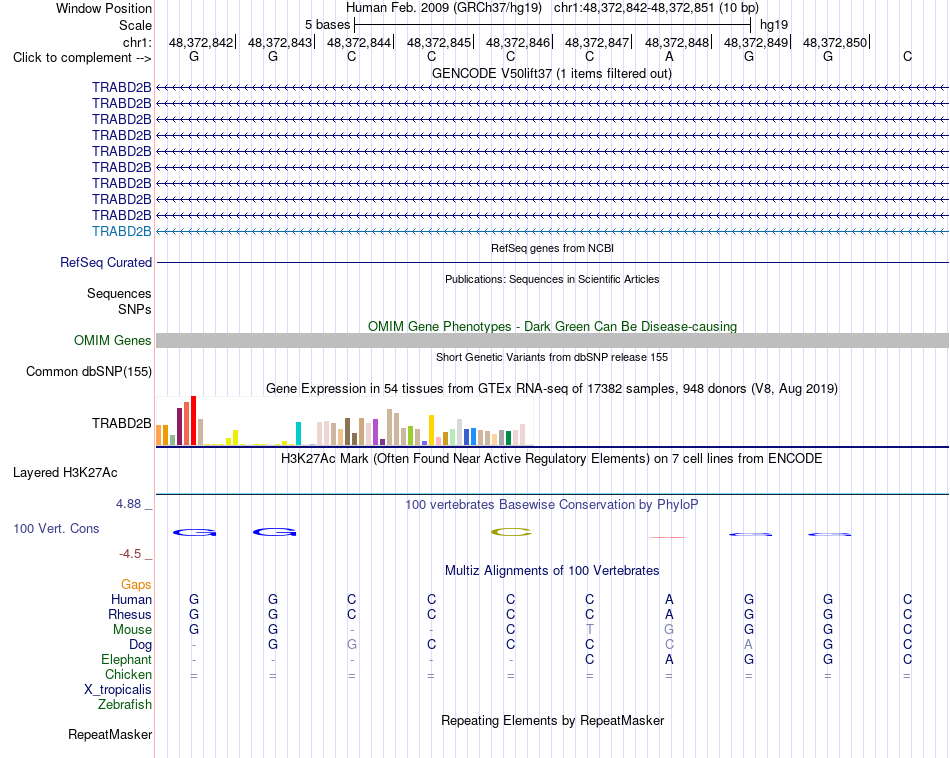Click the H3K27Ac Mark track title

552,458
